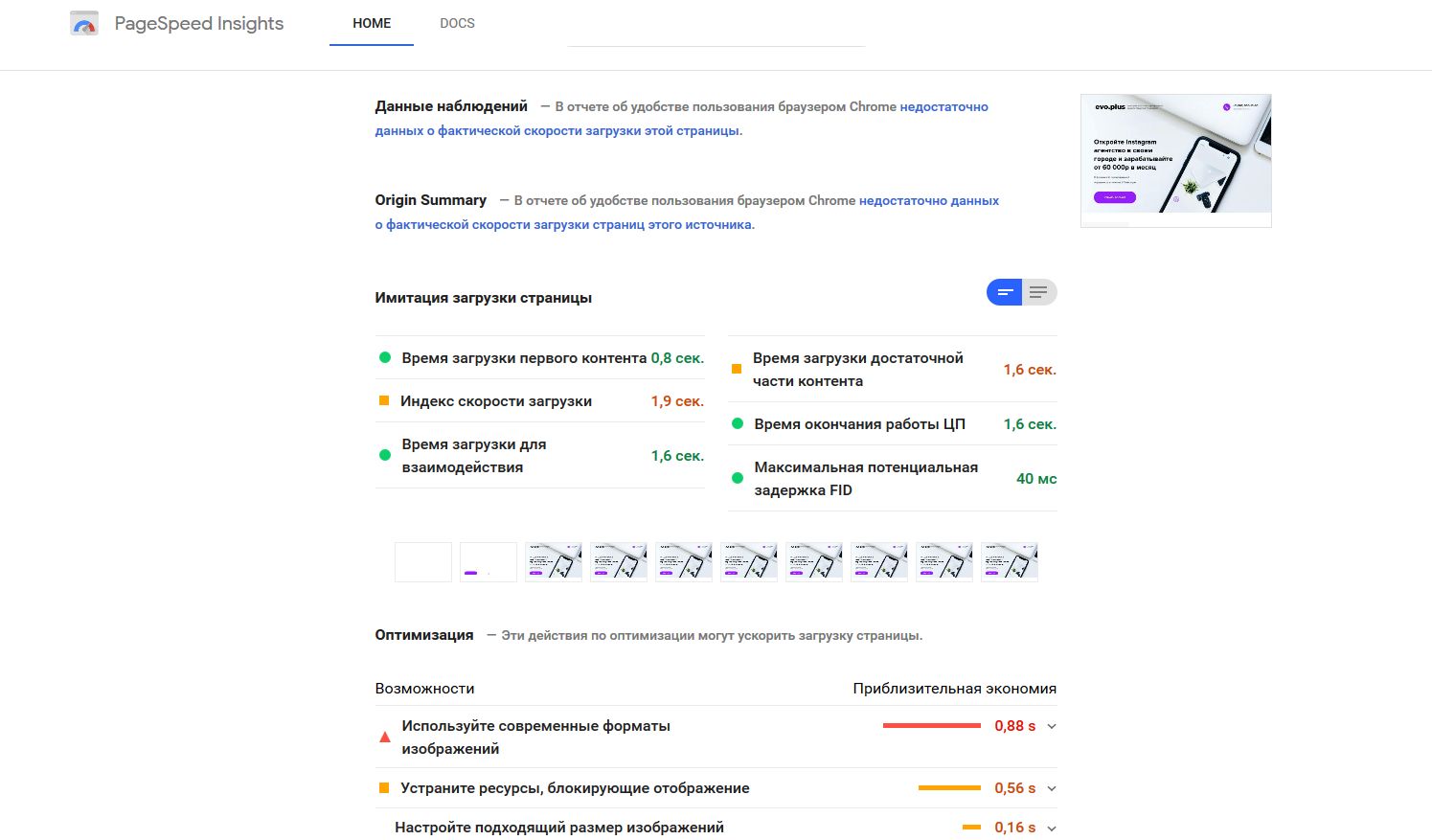Expand the 0,88 s image formats opportunity

click(x=1052, y=727)
